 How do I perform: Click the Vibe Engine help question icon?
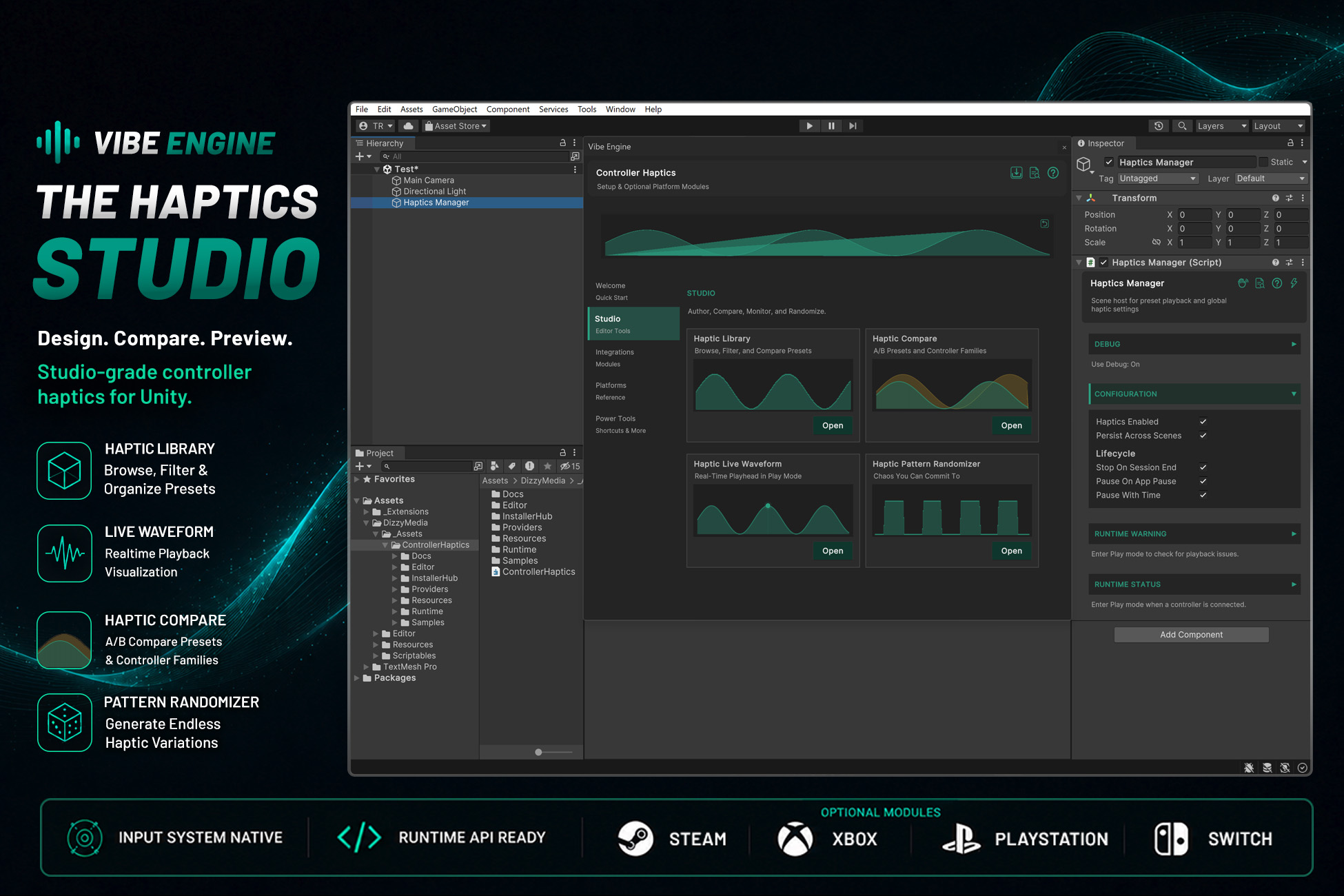point(1053,173)
